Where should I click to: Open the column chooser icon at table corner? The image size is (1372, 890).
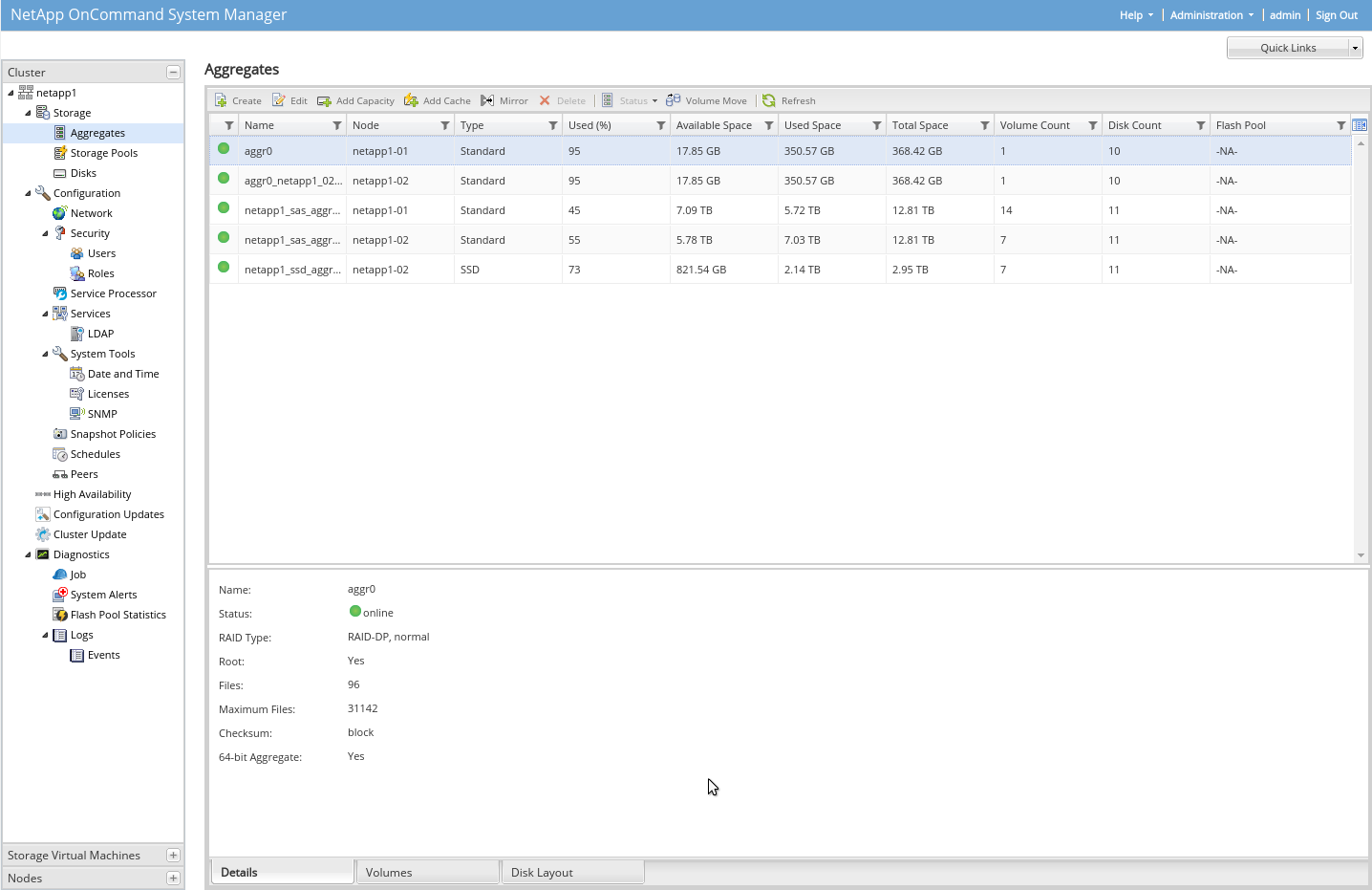coord(1360,125)
